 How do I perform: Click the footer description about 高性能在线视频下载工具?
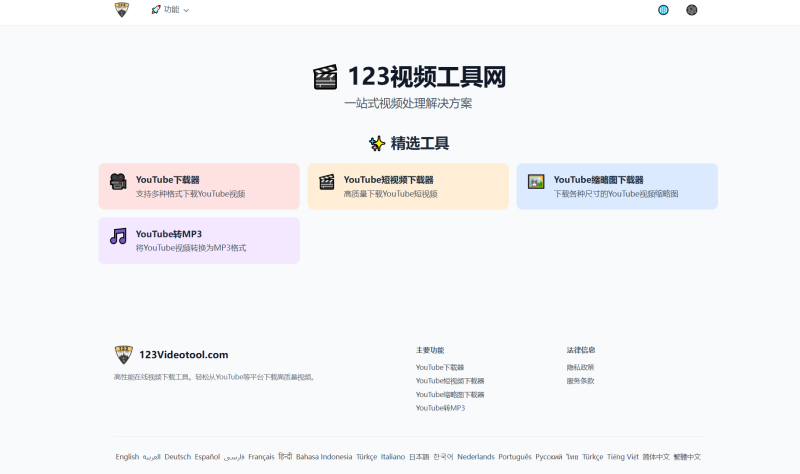[214, 378]
